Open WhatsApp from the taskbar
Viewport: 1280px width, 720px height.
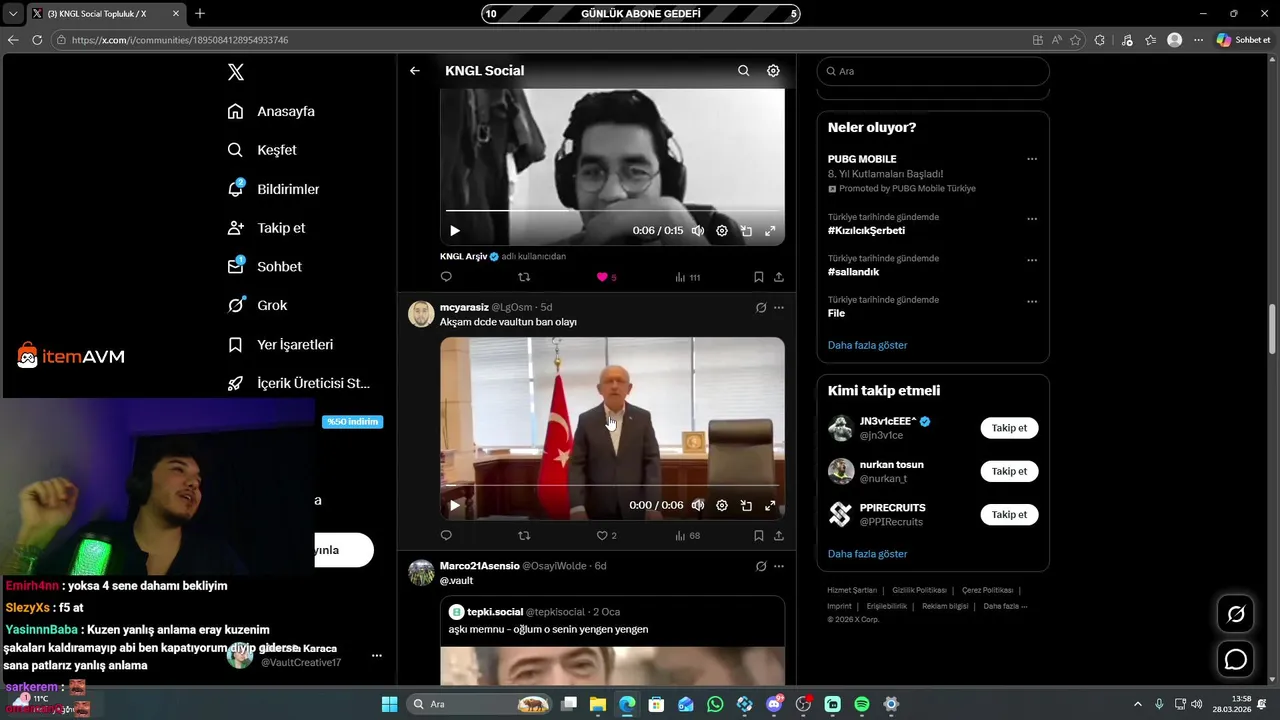[x=715, y=704]
